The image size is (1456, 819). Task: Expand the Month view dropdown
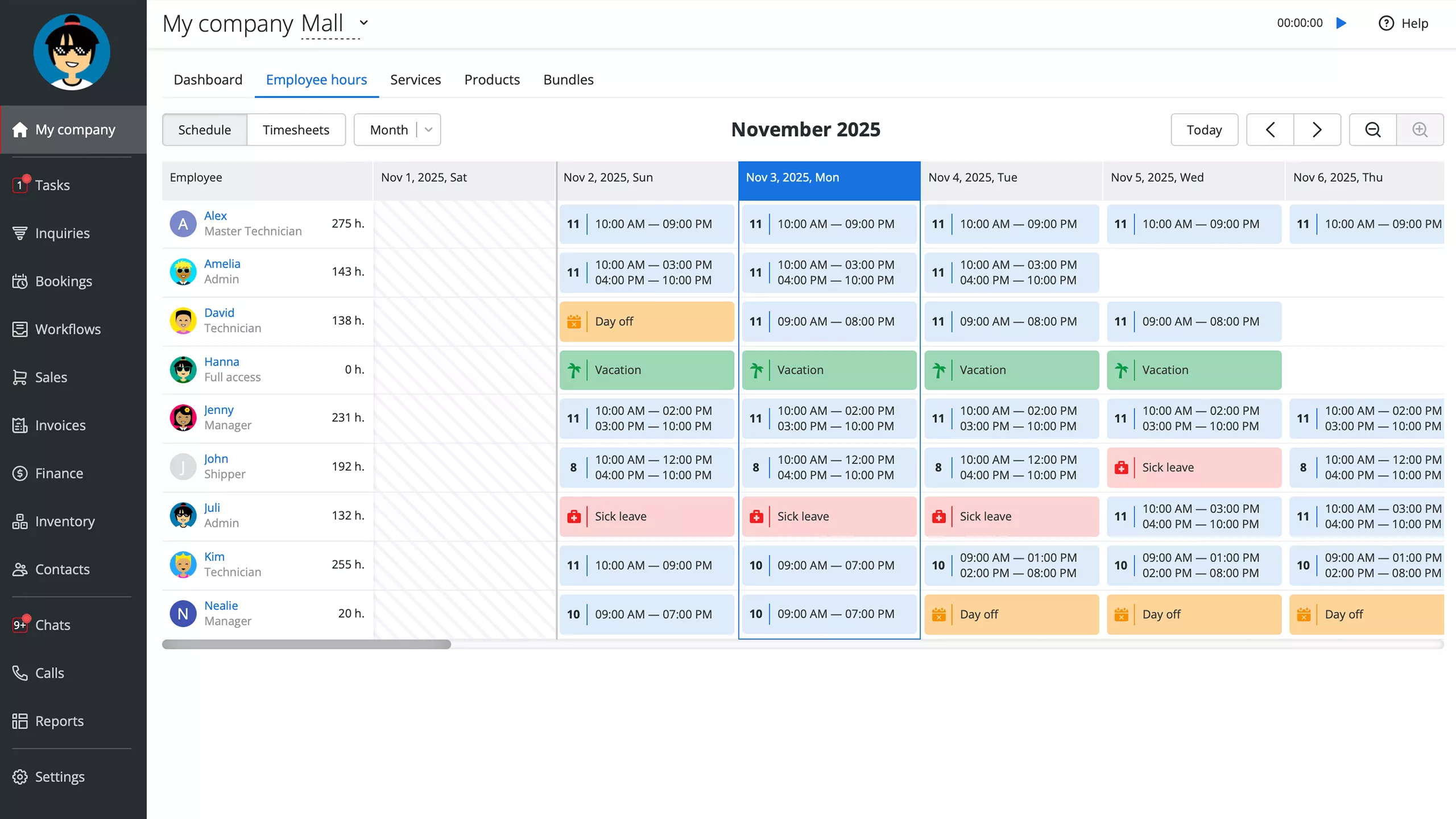(x=429, y=130)
